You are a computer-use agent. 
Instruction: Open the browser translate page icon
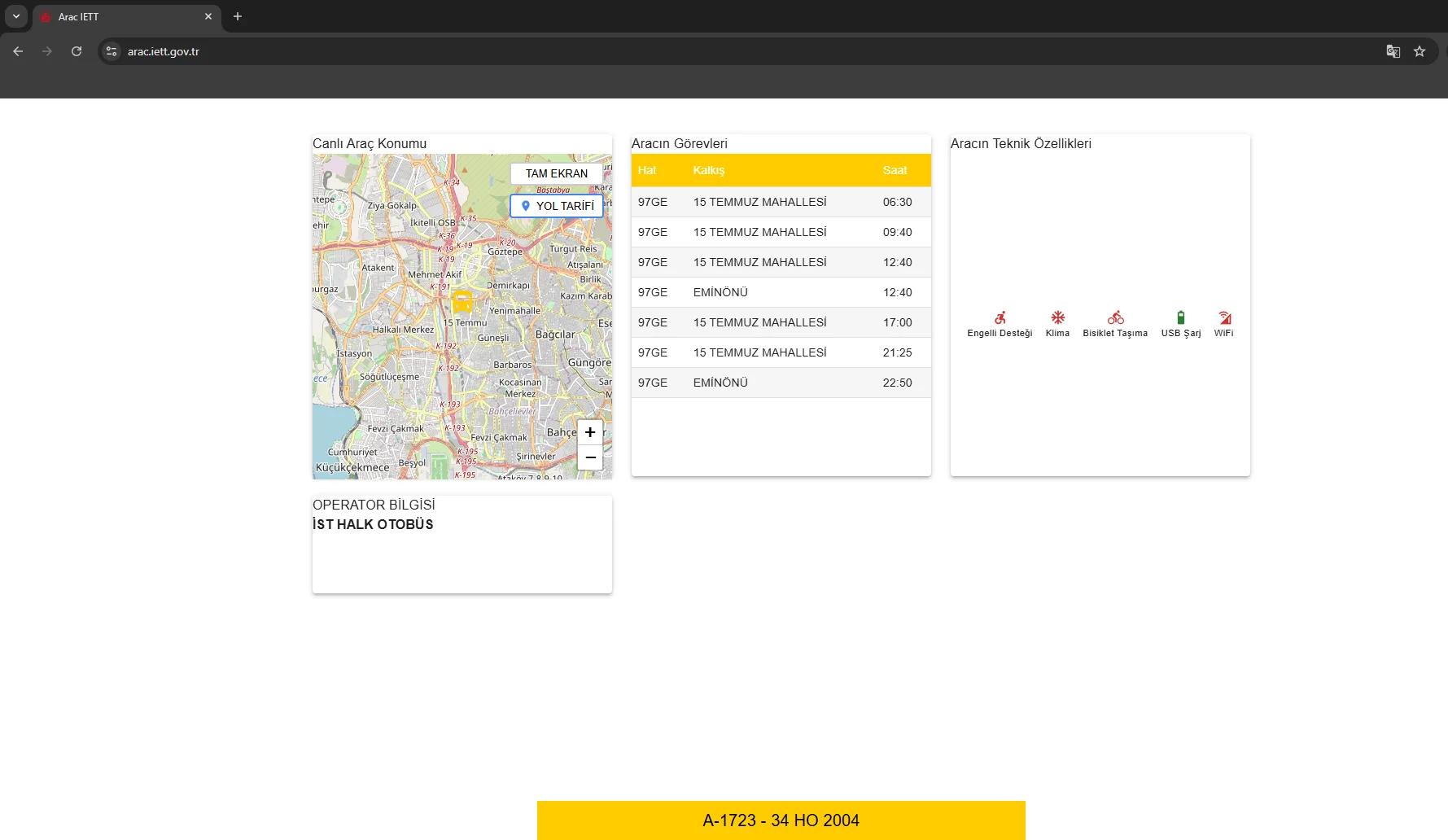click(1393, 51)
